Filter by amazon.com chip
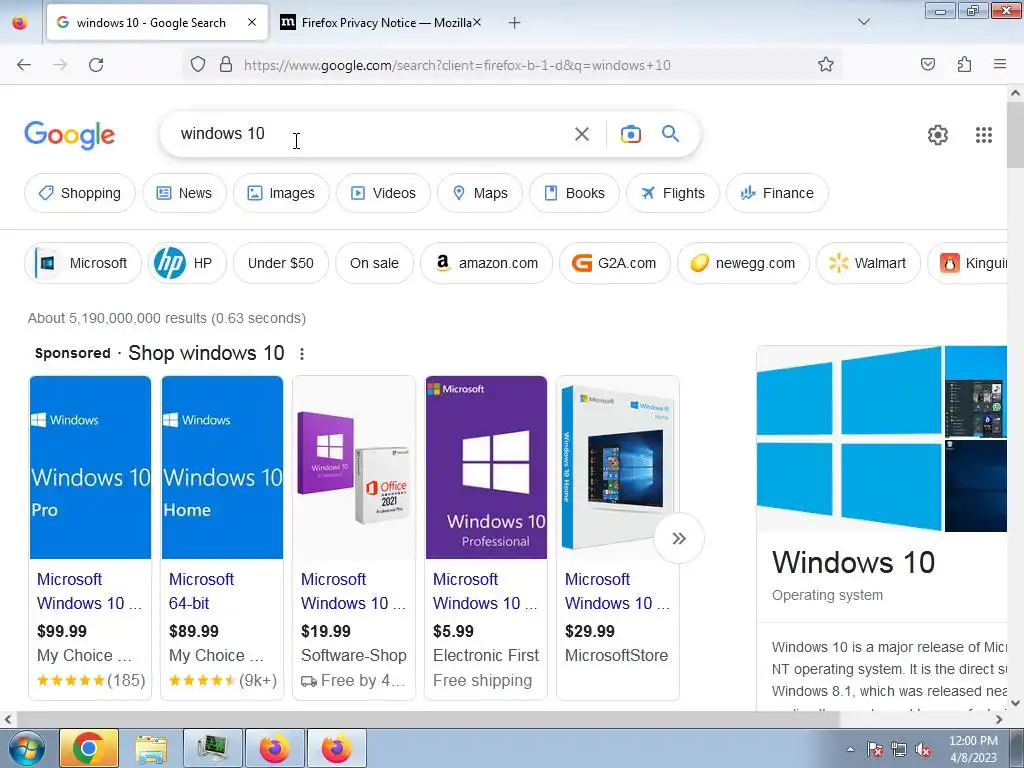This screenshot has width=1024, height=768. click(x=487, y=263)
